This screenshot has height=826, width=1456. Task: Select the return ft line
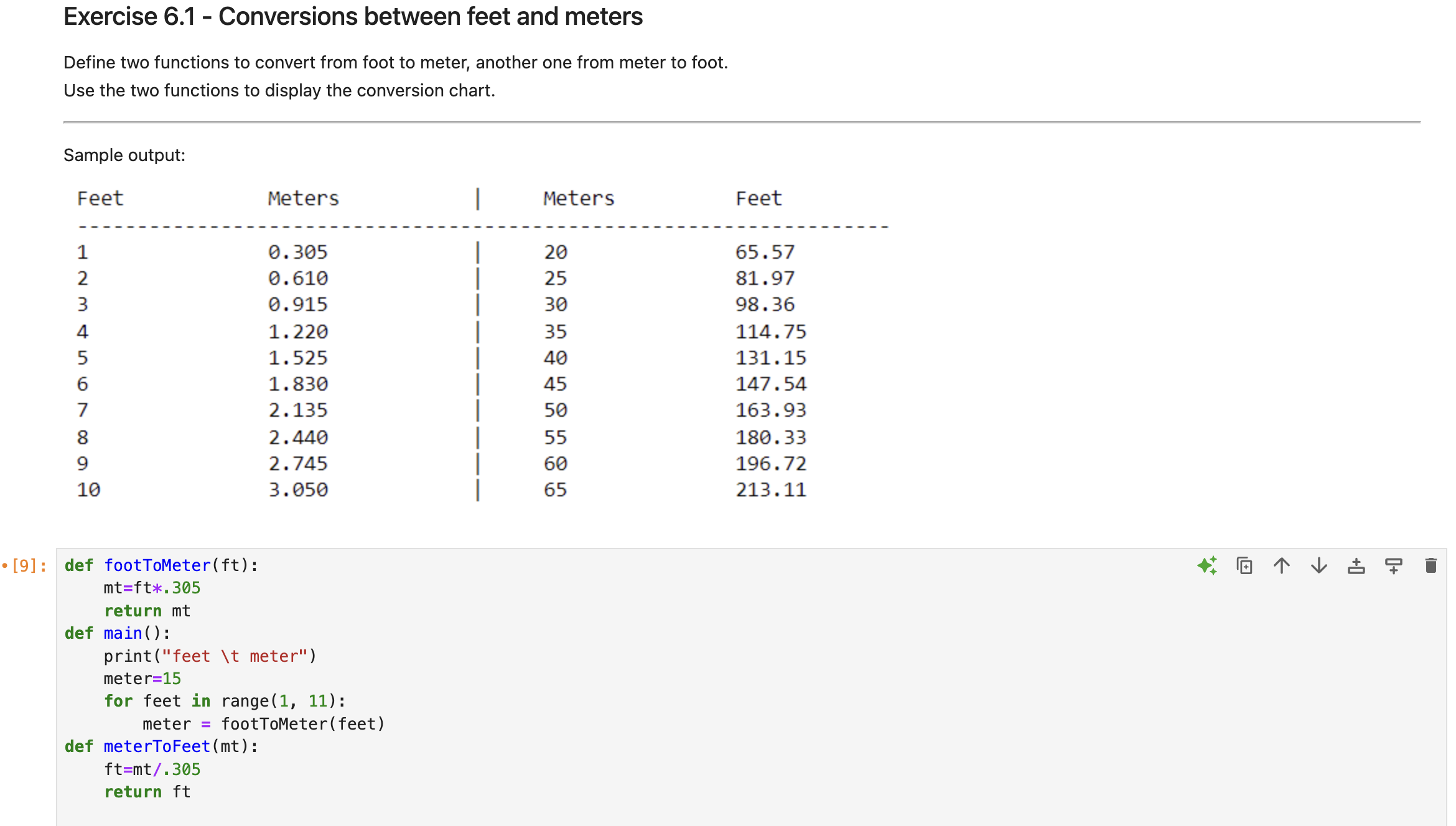(x=147, y=791)
